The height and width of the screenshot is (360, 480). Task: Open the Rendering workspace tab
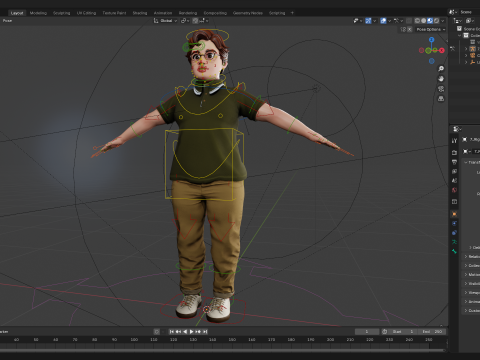(x=188, y=13)
